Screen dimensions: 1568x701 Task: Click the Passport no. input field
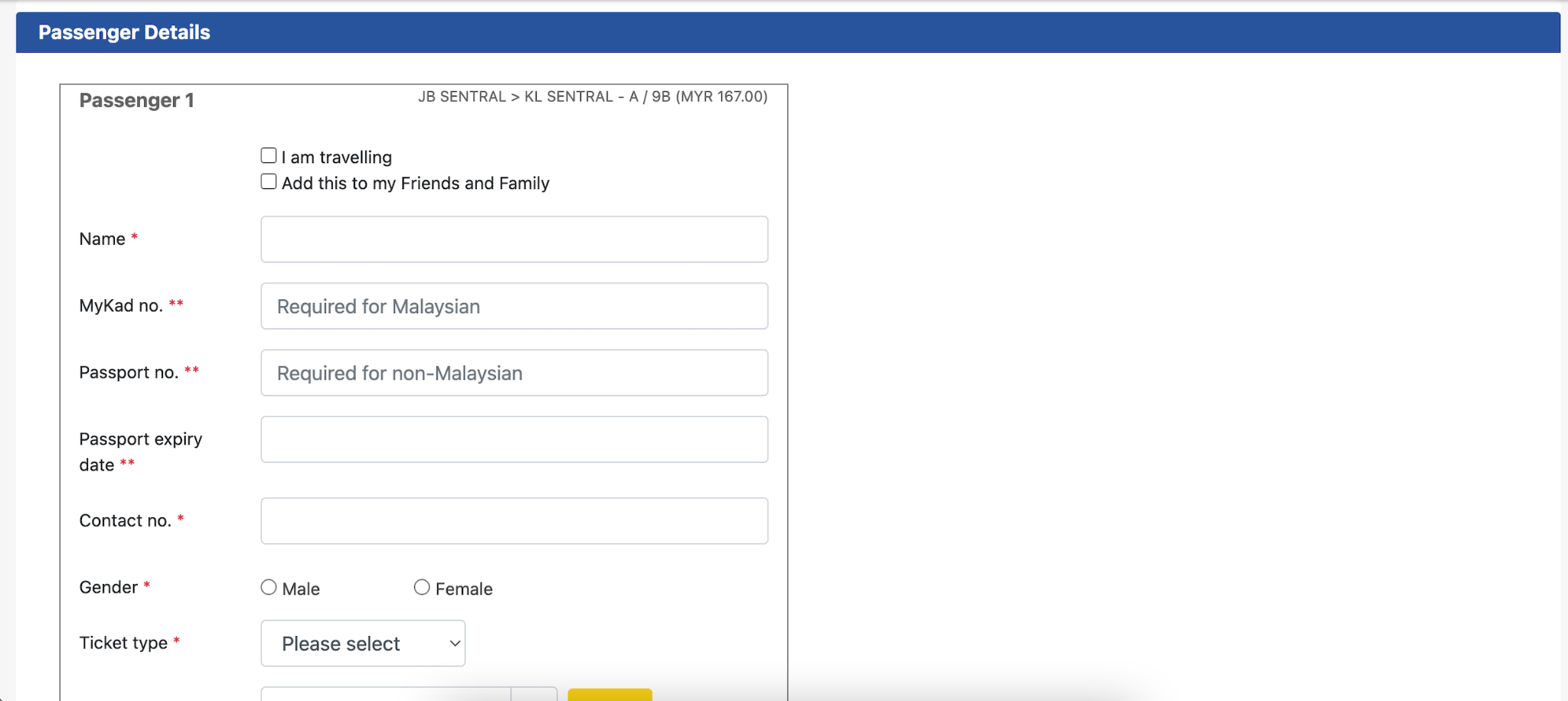514,373
